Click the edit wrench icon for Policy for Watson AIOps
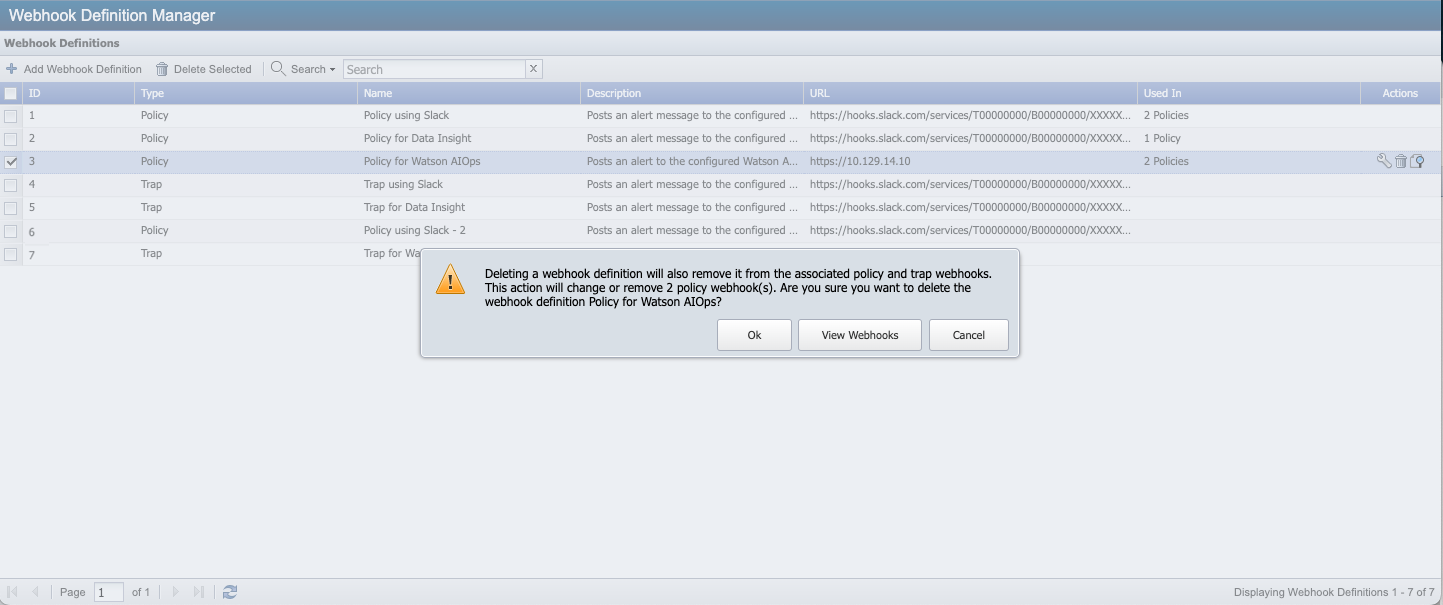Viewport: 1443px width, 605px height. click(x=1384, y=161)
